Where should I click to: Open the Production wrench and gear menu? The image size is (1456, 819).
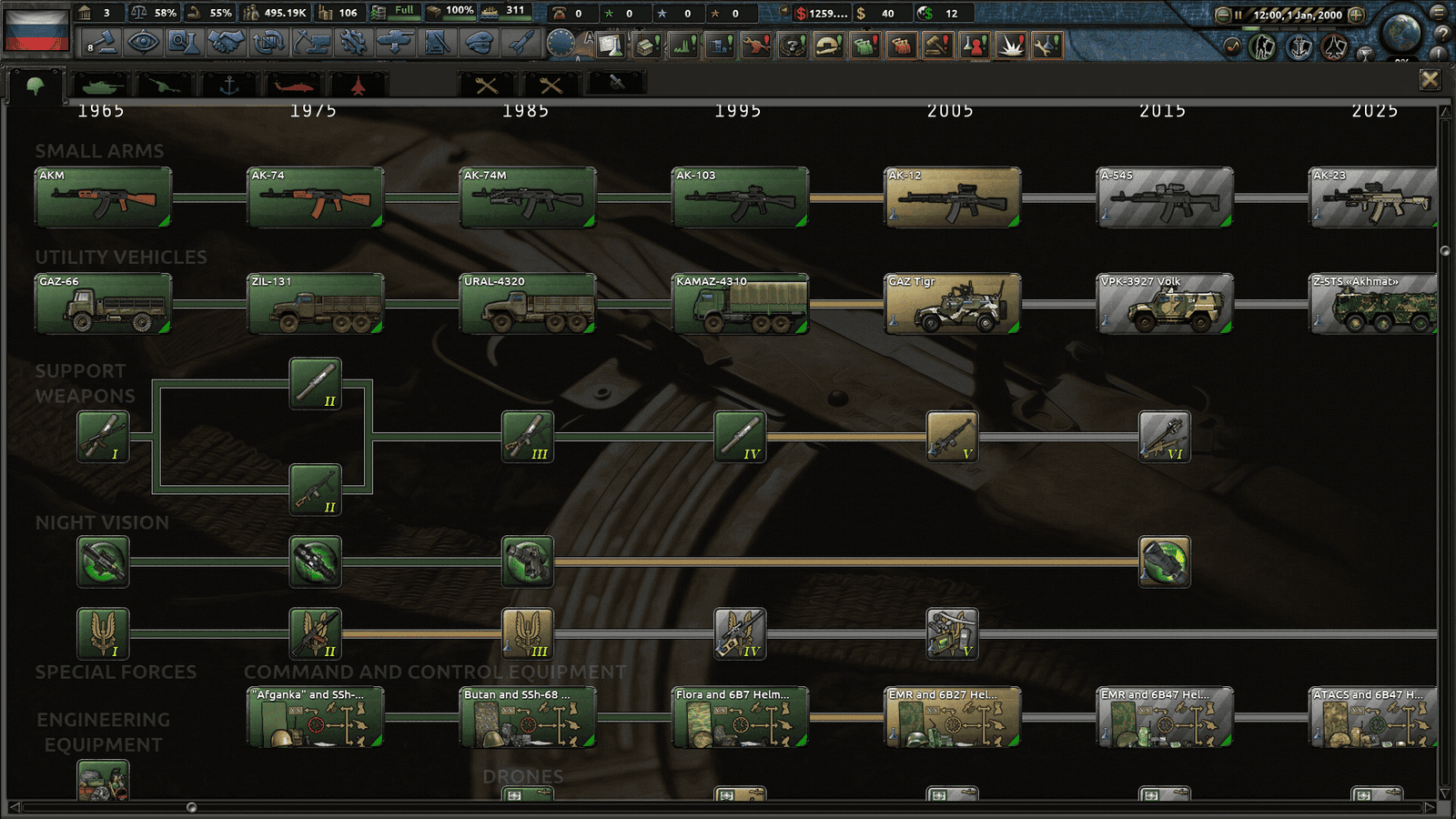pos(352,42)
